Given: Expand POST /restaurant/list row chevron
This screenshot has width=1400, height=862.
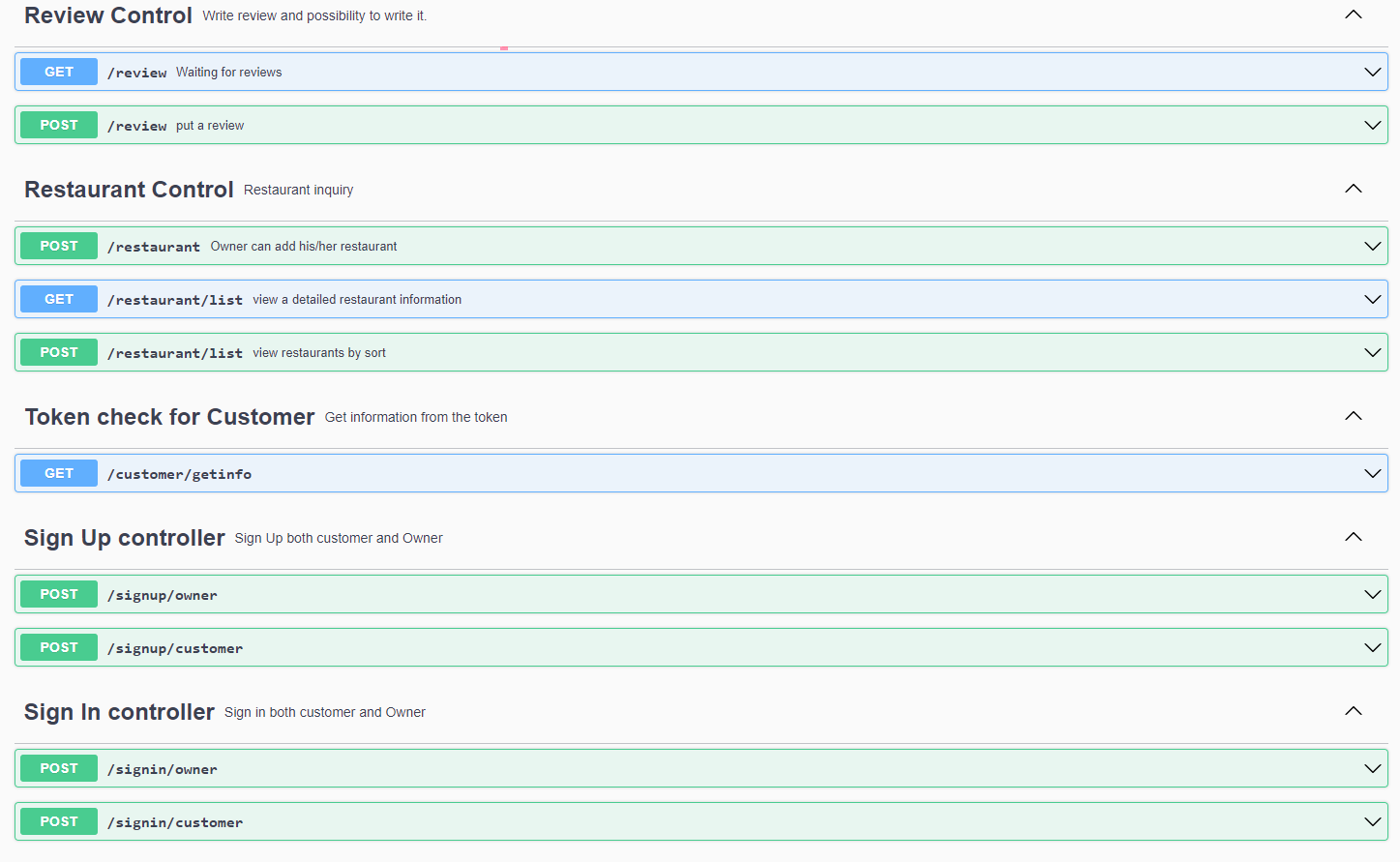Looking at the screenshot, I should pos(1372,352).
